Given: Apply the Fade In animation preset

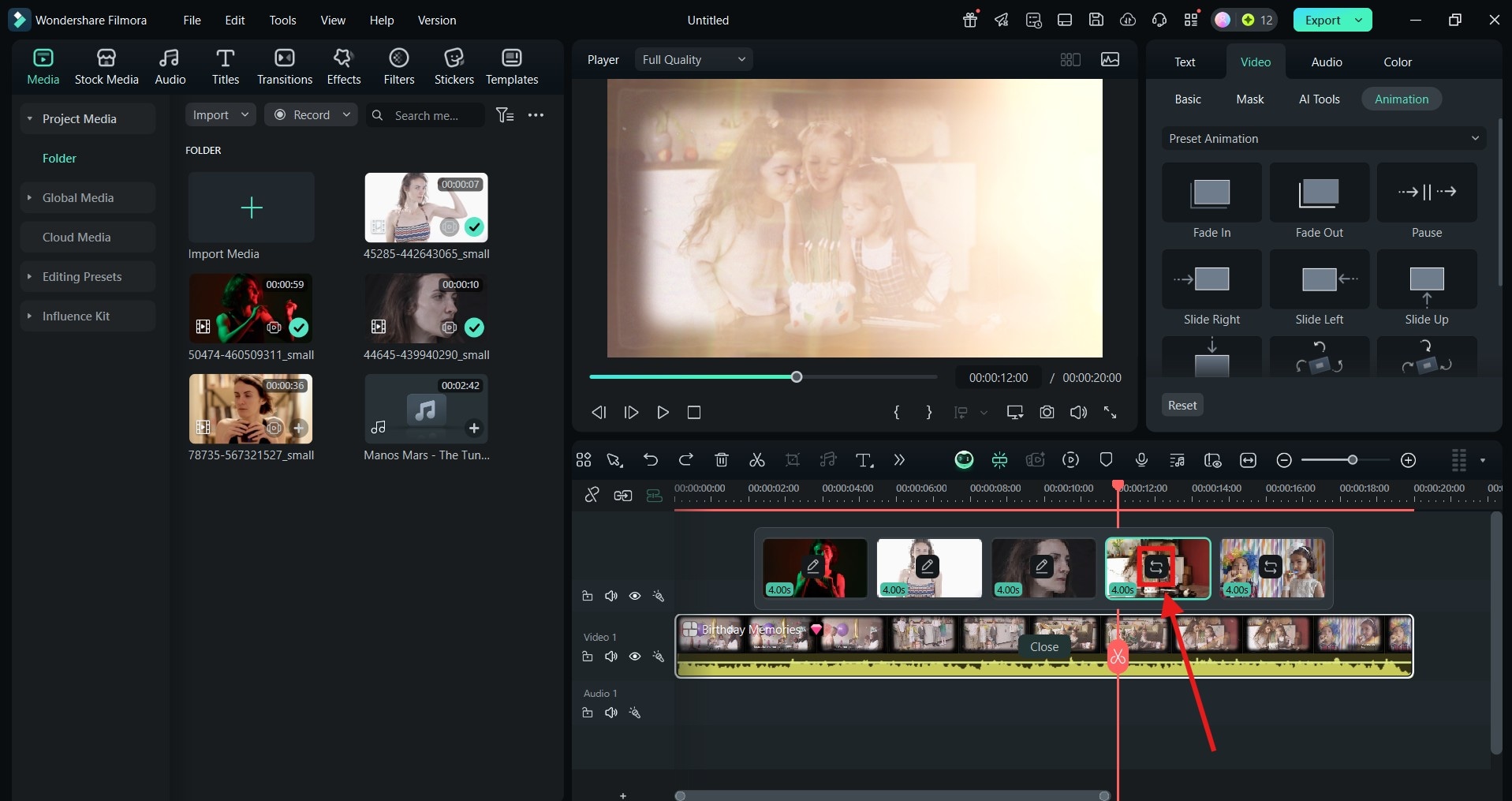Looking at the screenshot, I should coord(1211,193).
